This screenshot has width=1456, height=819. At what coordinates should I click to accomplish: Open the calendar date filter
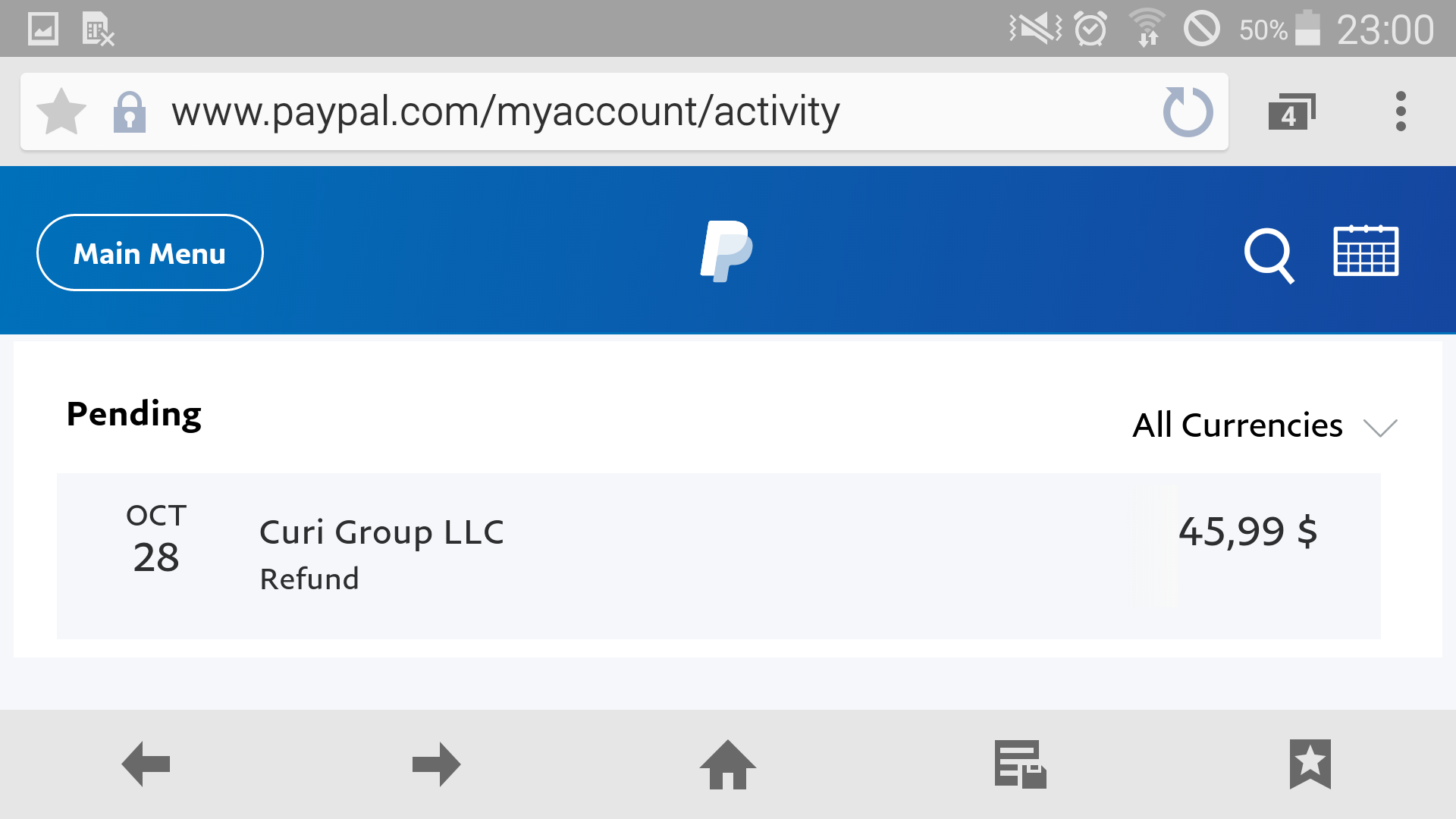pyautogui.click(x=1366, y=251)
